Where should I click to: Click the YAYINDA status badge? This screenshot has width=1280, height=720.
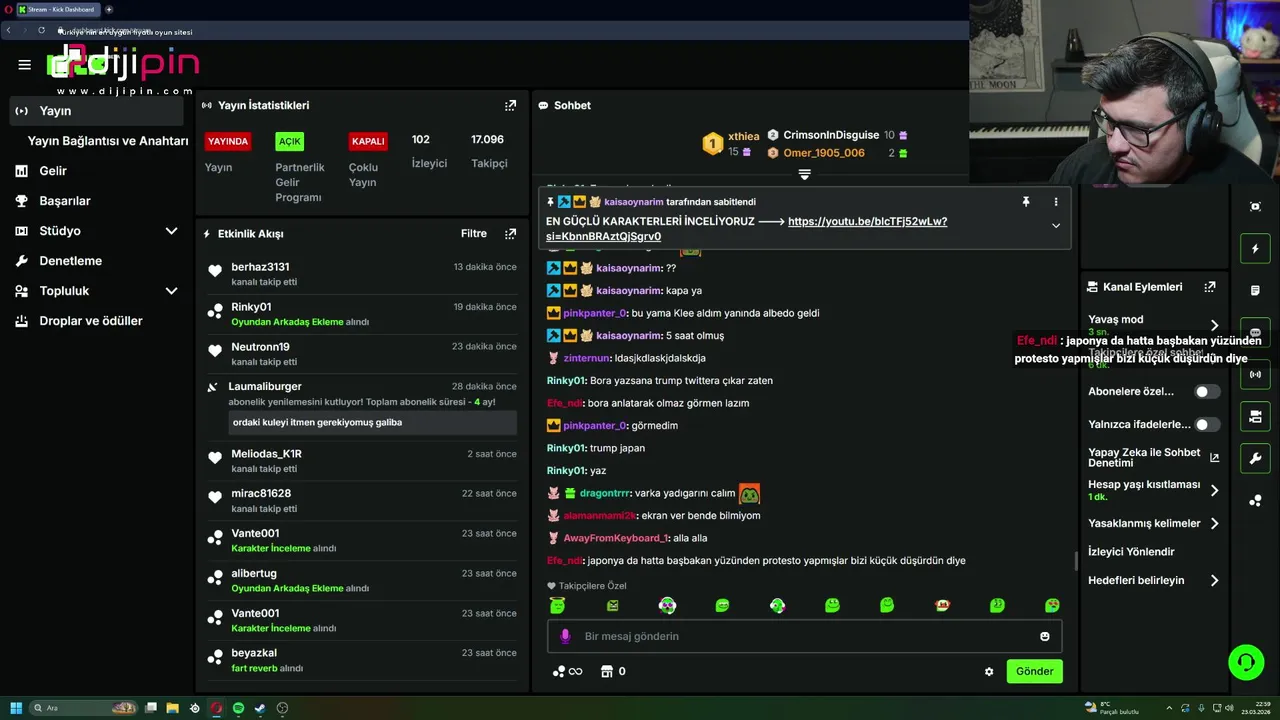pyautogui.click(x=228, y=141)
